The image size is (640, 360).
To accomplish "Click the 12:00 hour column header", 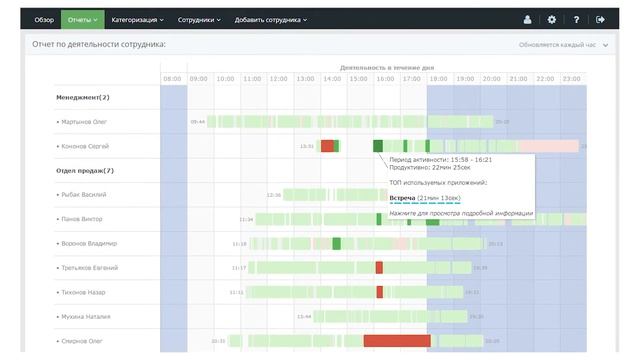I will (x=278, y=79).
